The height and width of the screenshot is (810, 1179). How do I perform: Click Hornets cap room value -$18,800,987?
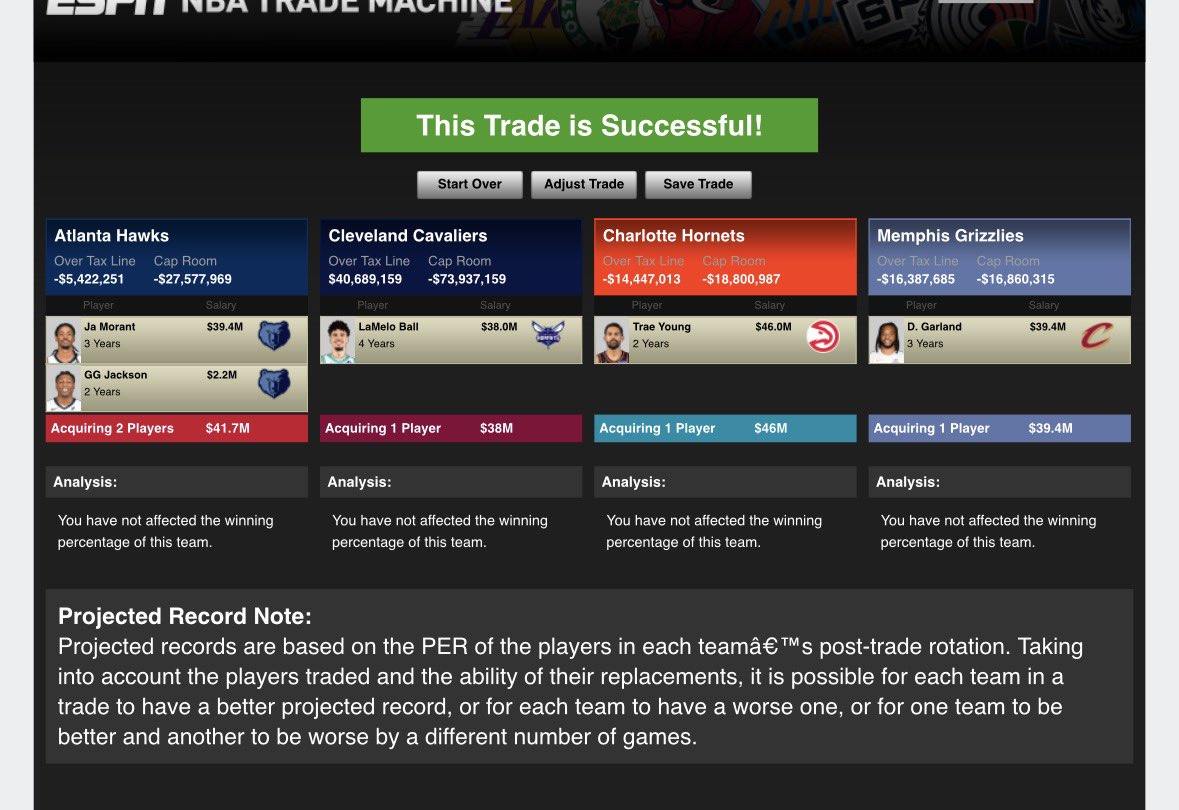pos(741,279)
